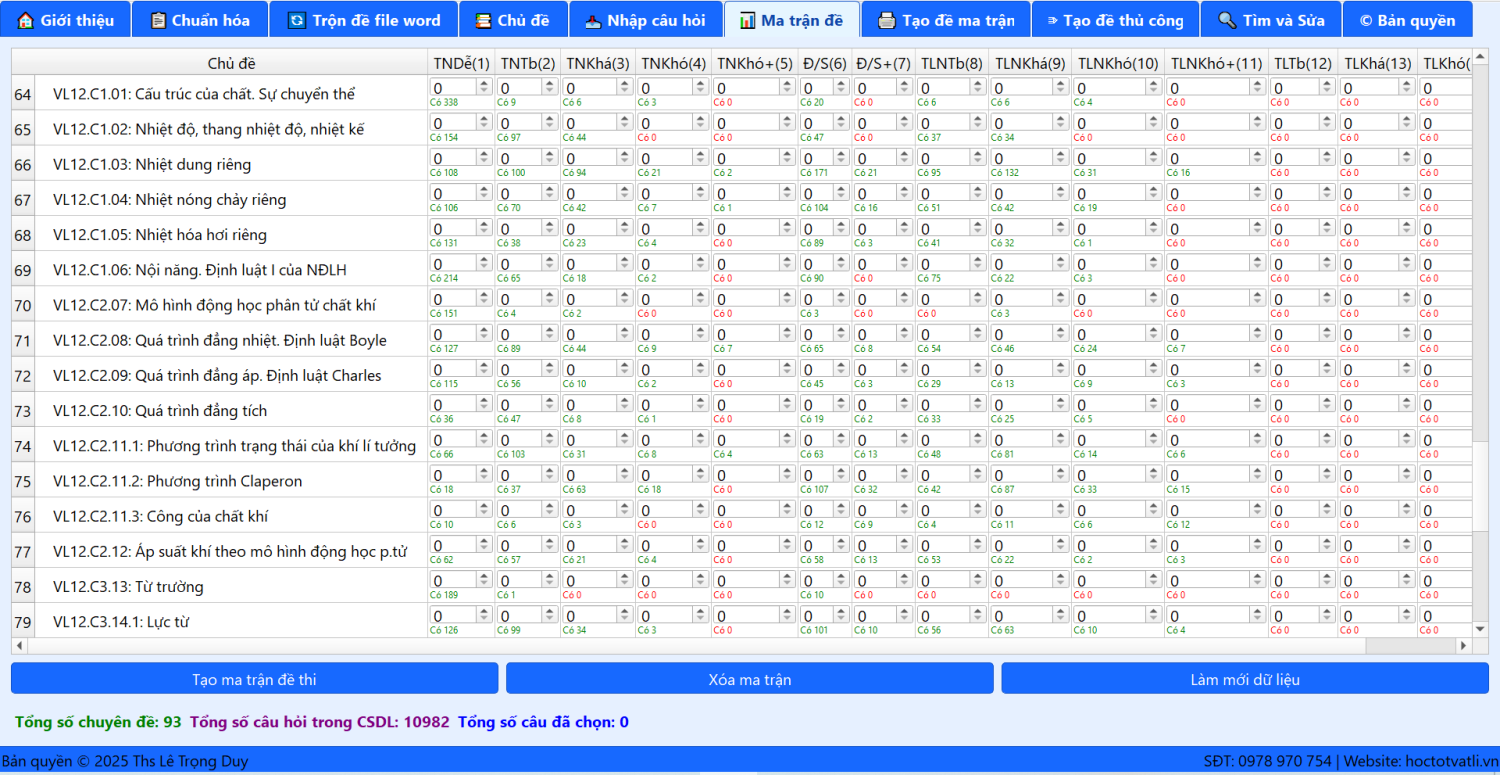Increase TNDễ(1) value for row 64
Viewport: 1500px width, 775px height.
coord(484,84)
